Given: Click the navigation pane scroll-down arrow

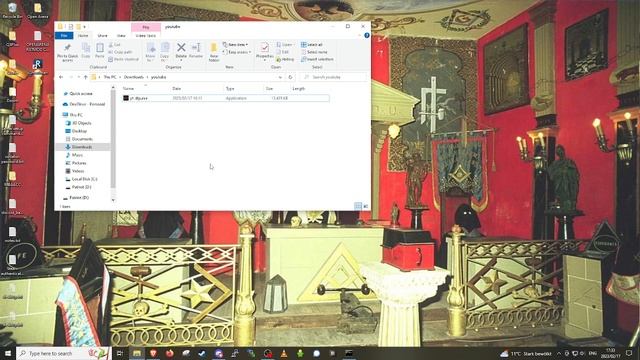Looking at the screenshot, I should point(113,200).
